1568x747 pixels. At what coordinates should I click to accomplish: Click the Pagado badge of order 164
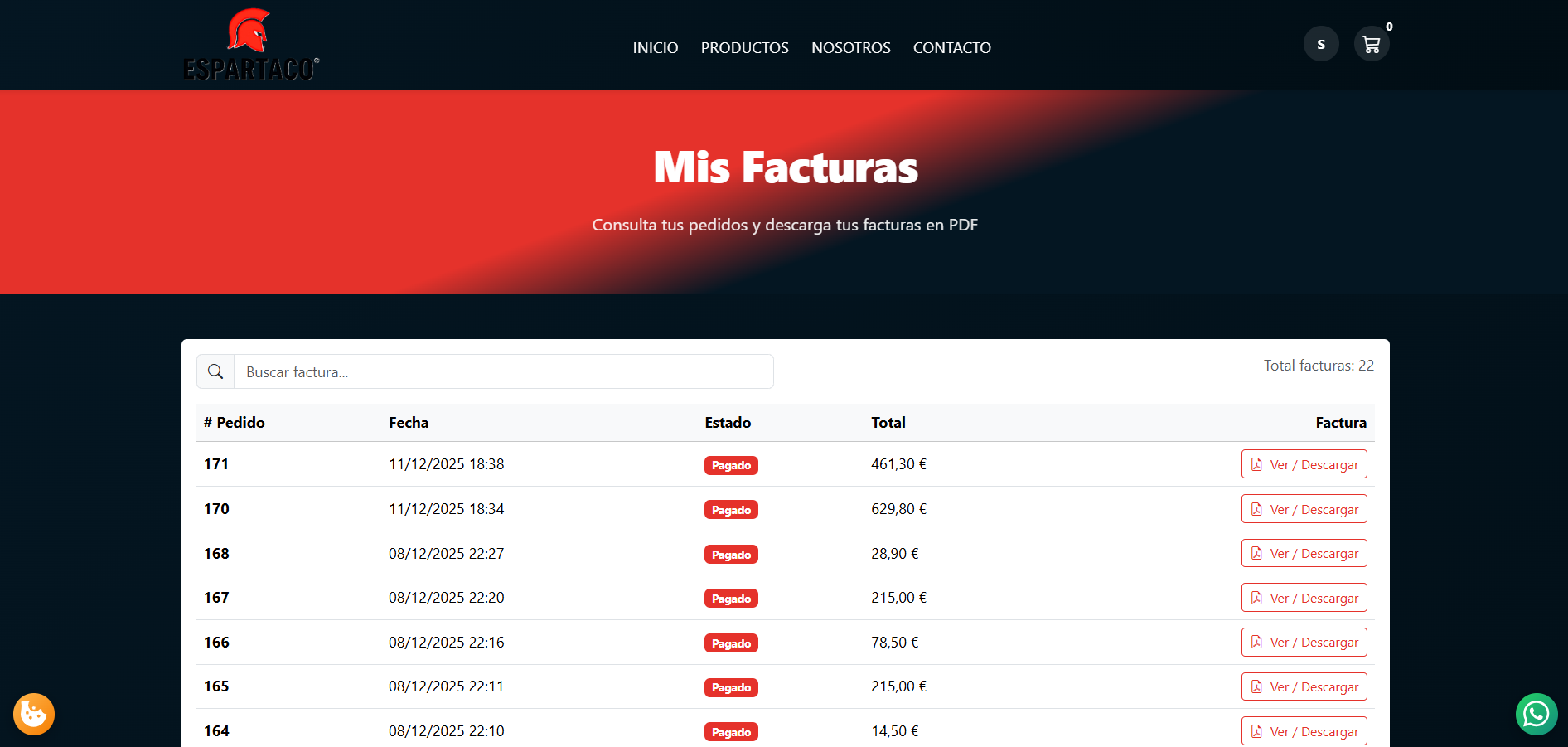tap(731, 732)
